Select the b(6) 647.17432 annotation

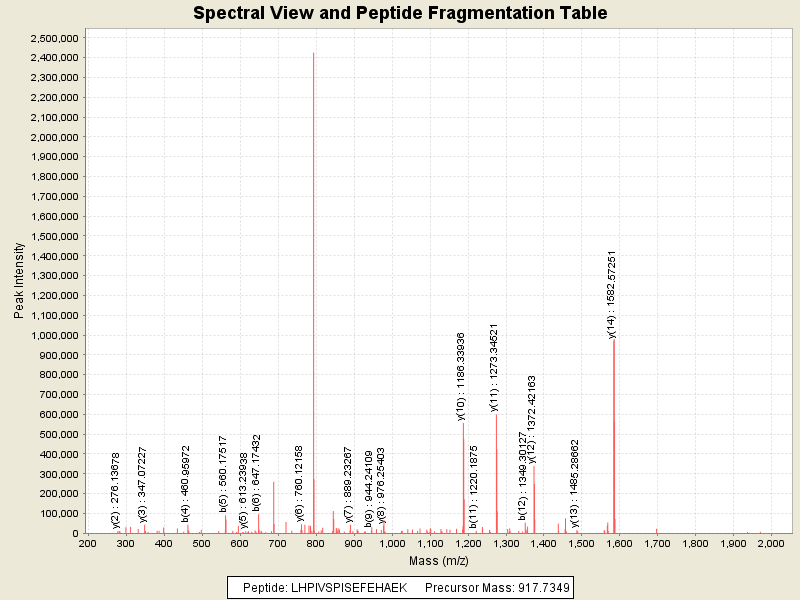(256, 473)
